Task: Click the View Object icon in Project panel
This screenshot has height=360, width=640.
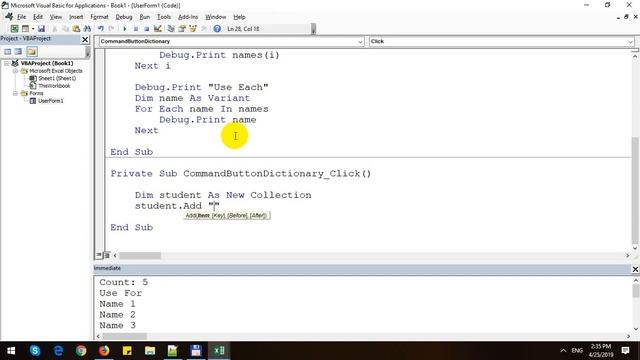Action: (18, 51)
